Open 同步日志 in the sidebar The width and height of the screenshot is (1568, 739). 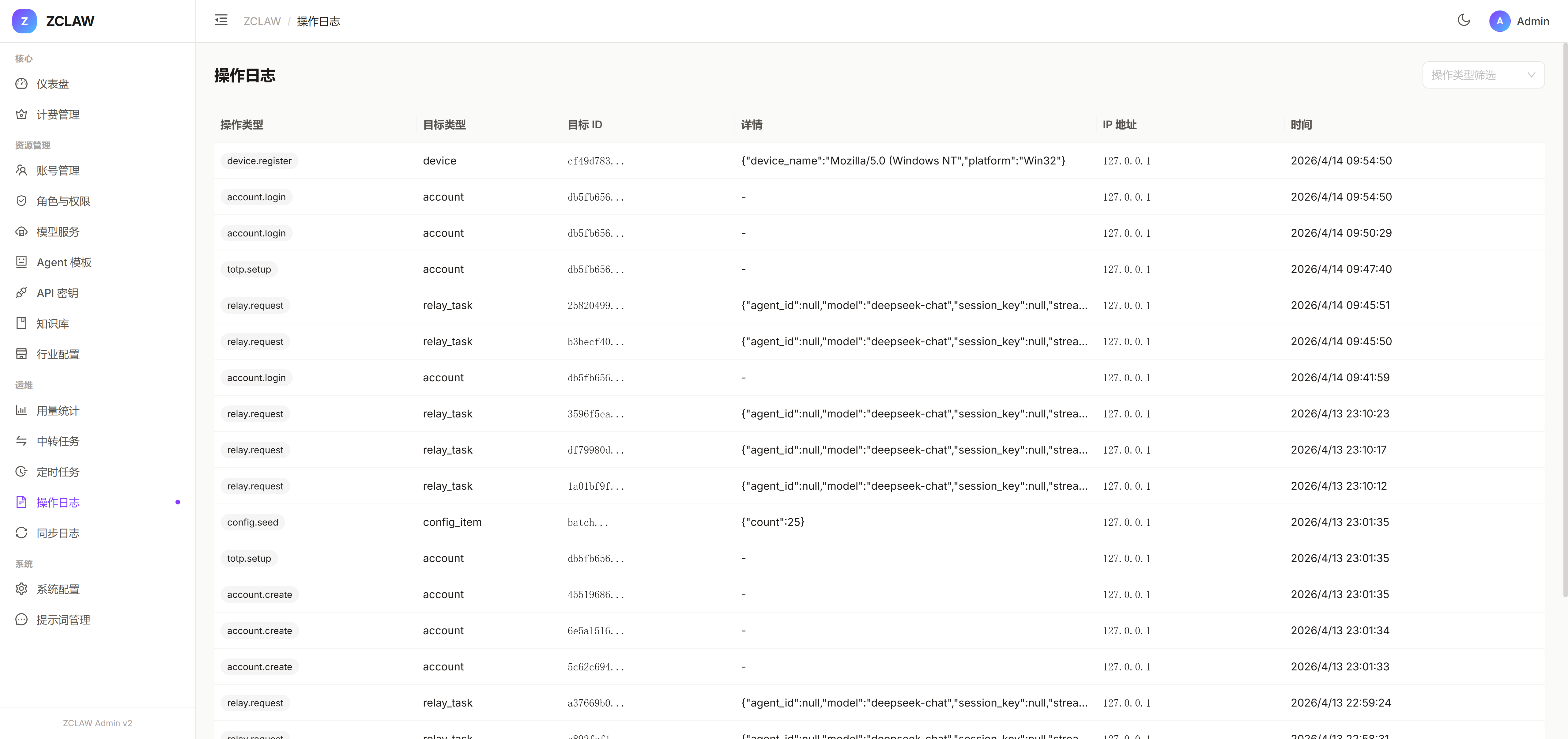click(58, 533)
